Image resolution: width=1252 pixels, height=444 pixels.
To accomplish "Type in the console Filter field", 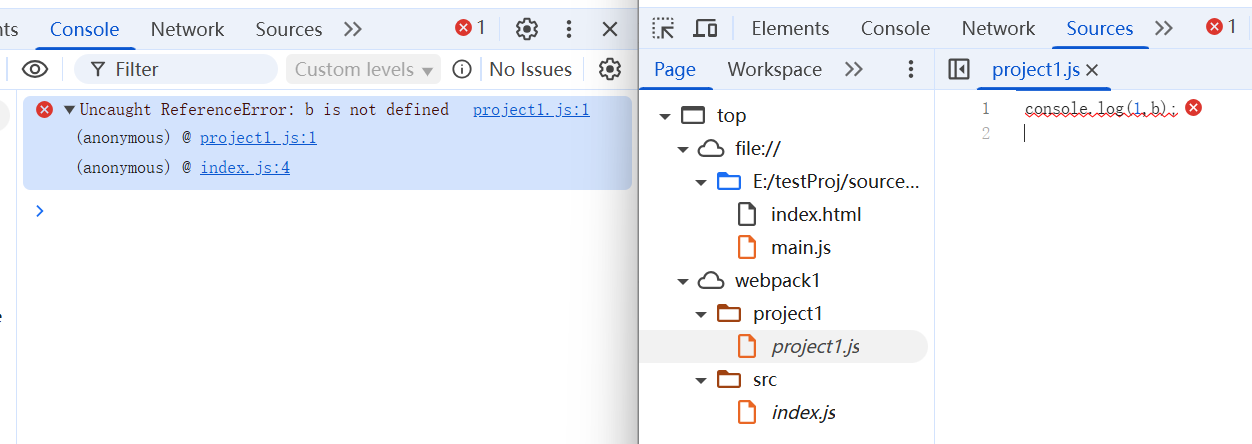I will (190, 69).
